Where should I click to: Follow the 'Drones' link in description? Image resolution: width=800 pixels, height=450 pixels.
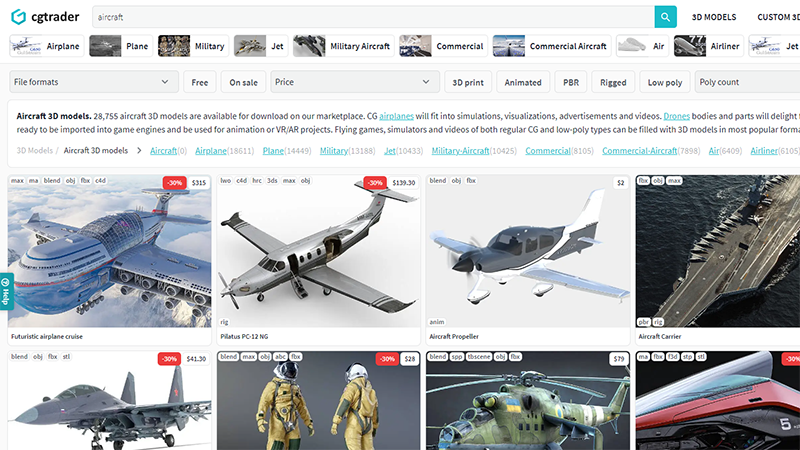(677, 116)
